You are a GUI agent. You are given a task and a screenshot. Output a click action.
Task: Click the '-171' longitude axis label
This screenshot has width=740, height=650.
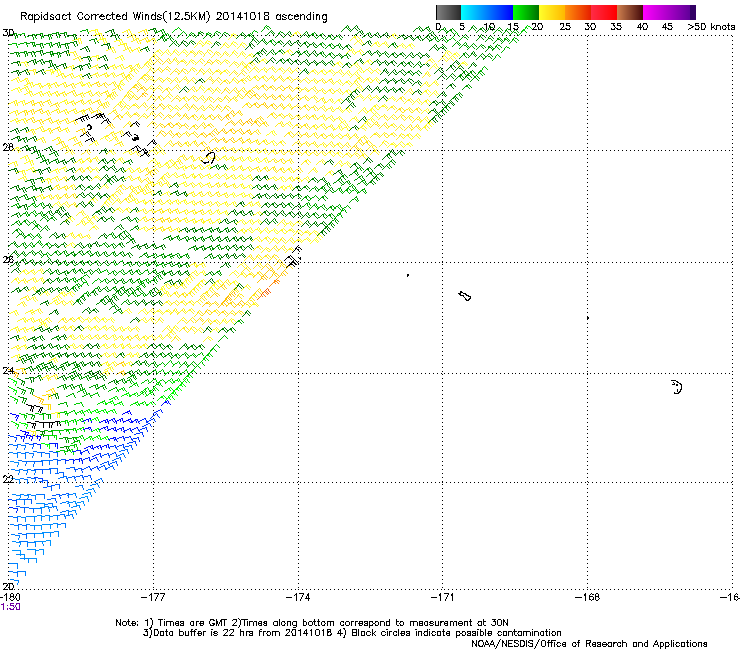(443, 597)
